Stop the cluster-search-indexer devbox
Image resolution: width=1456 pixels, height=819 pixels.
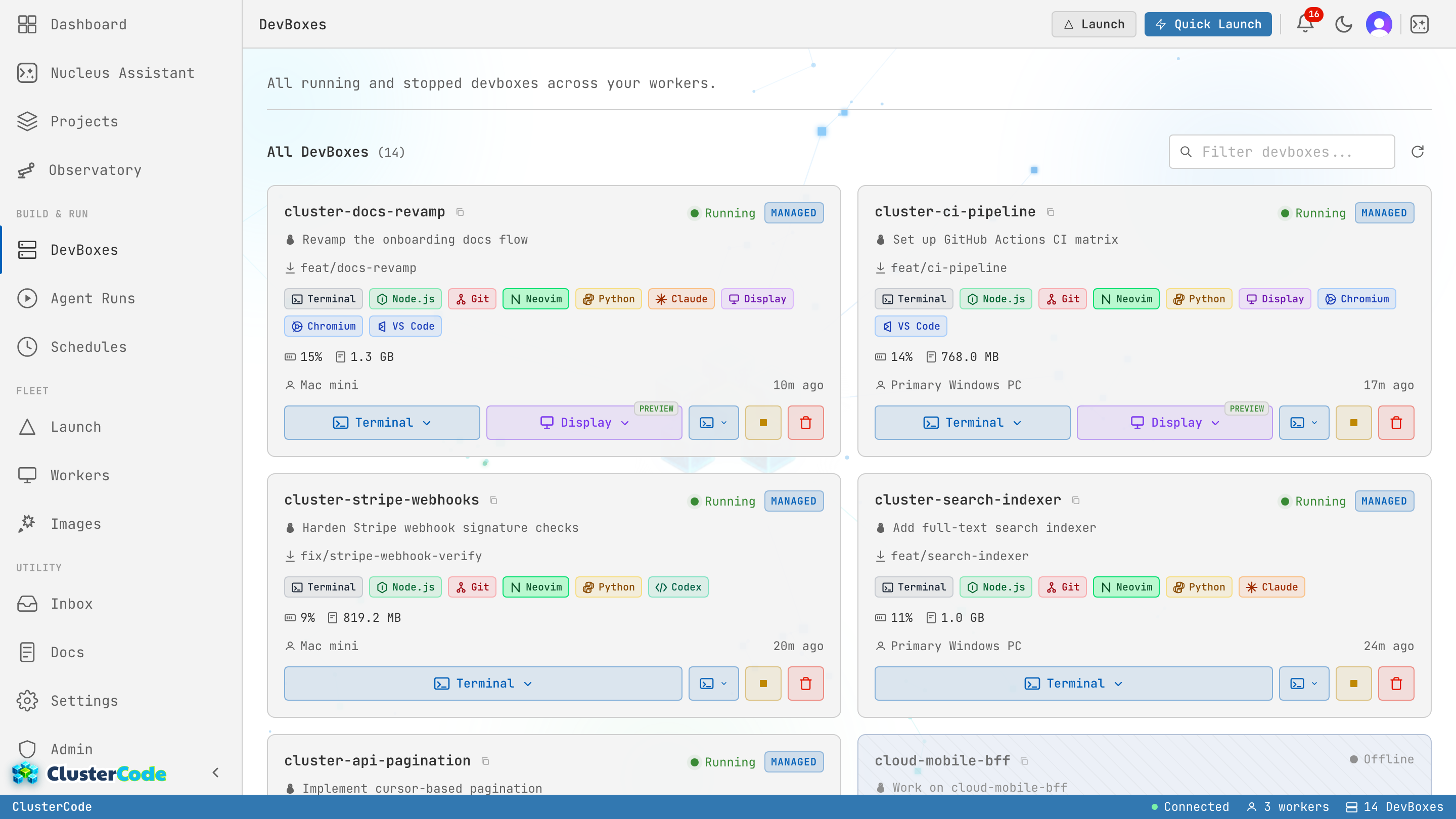click(1354, 684)
